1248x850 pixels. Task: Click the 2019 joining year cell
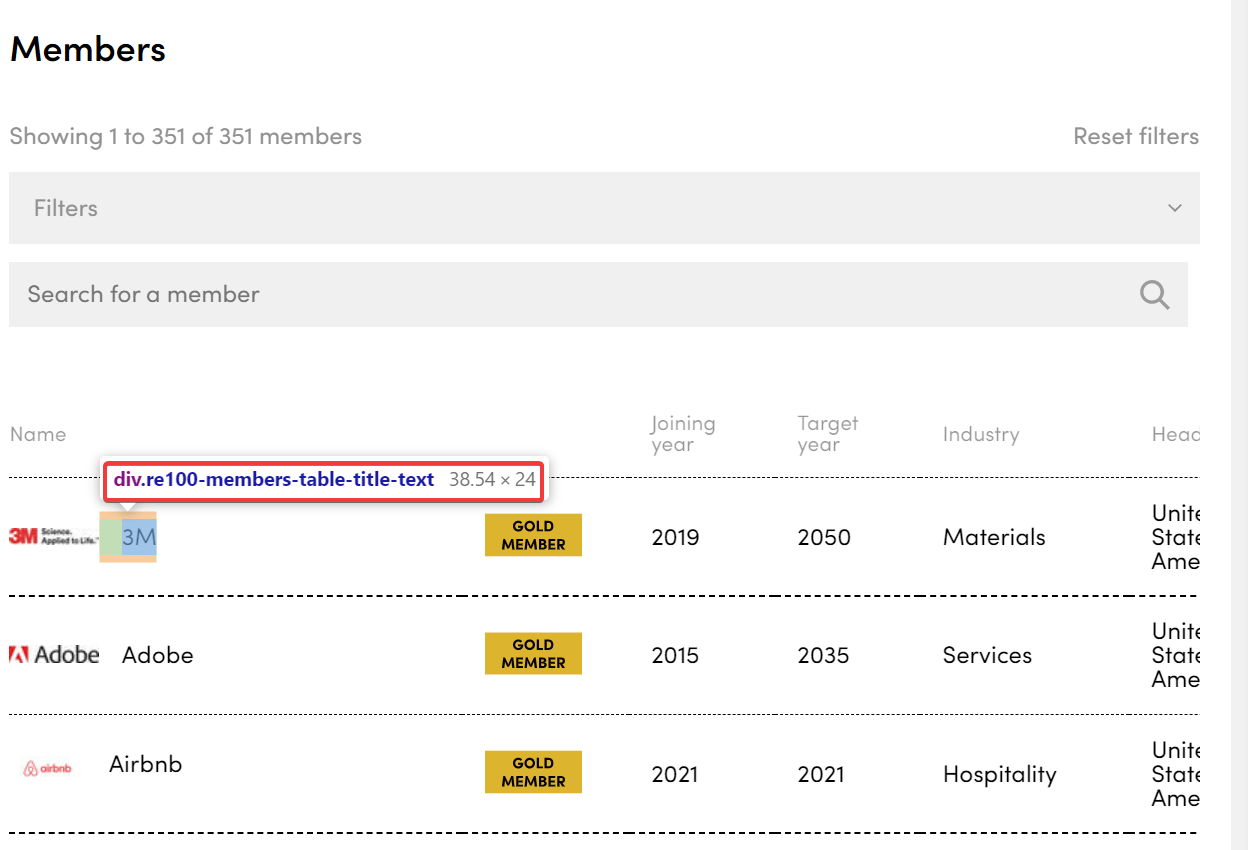(x=676, y=537)
